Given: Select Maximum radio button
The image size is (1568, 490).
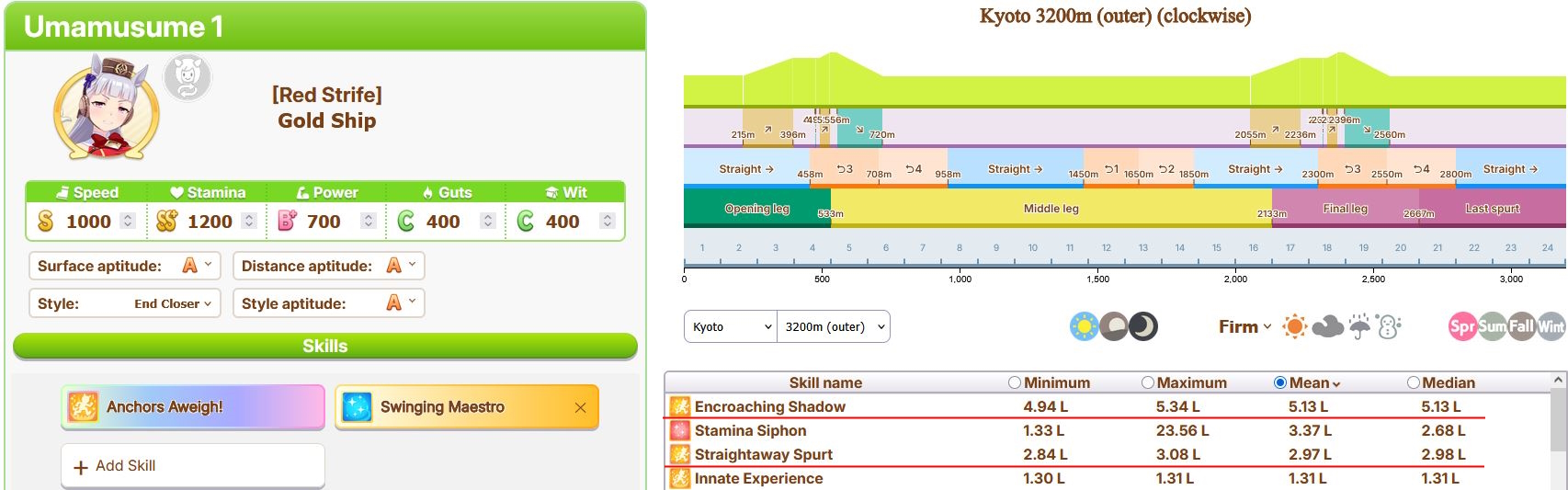Looking at the screenshot, I should [1148, 382].
